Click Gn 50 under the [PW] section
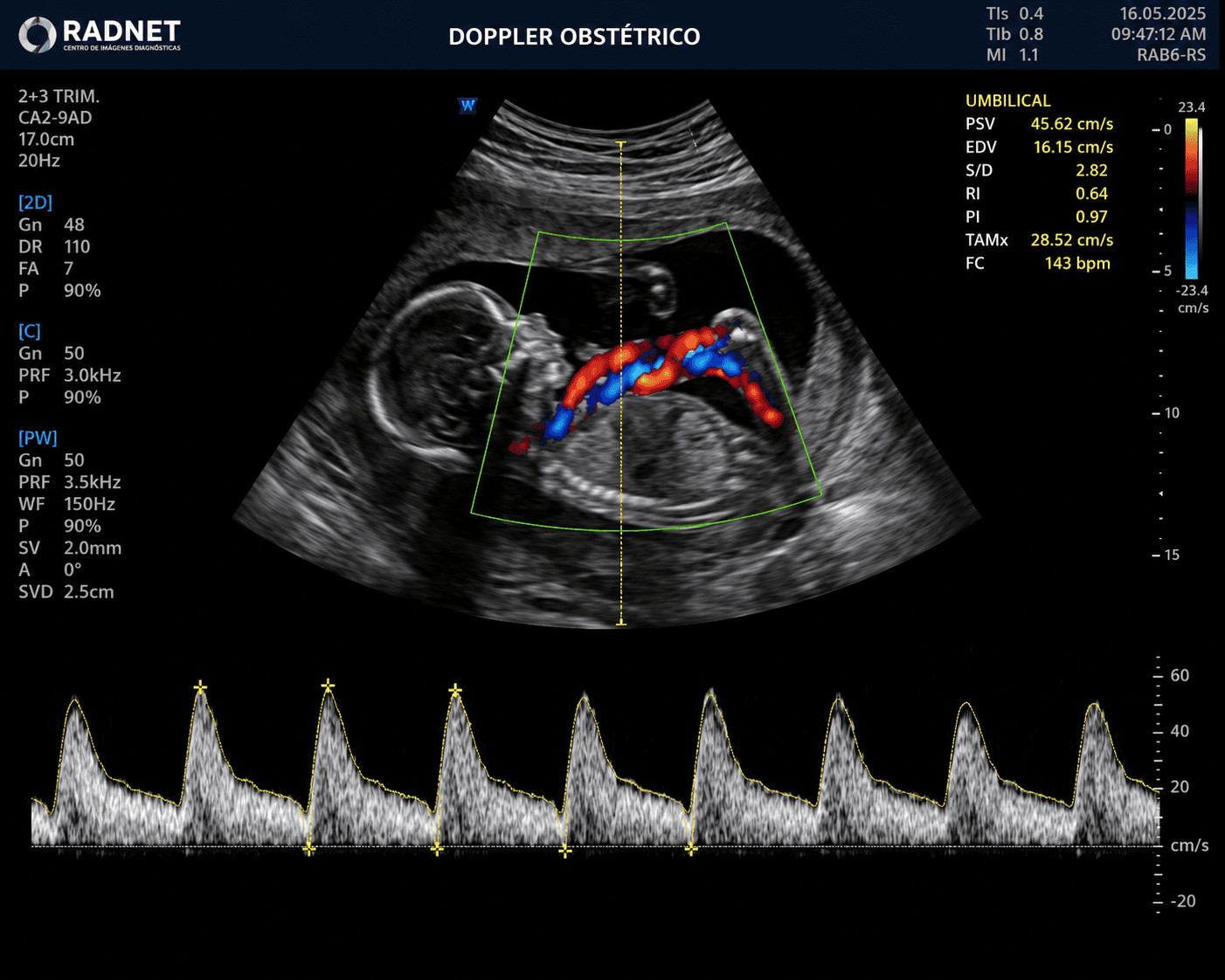The height and width of the screenshot is (980, 1225). pos(52,459)
